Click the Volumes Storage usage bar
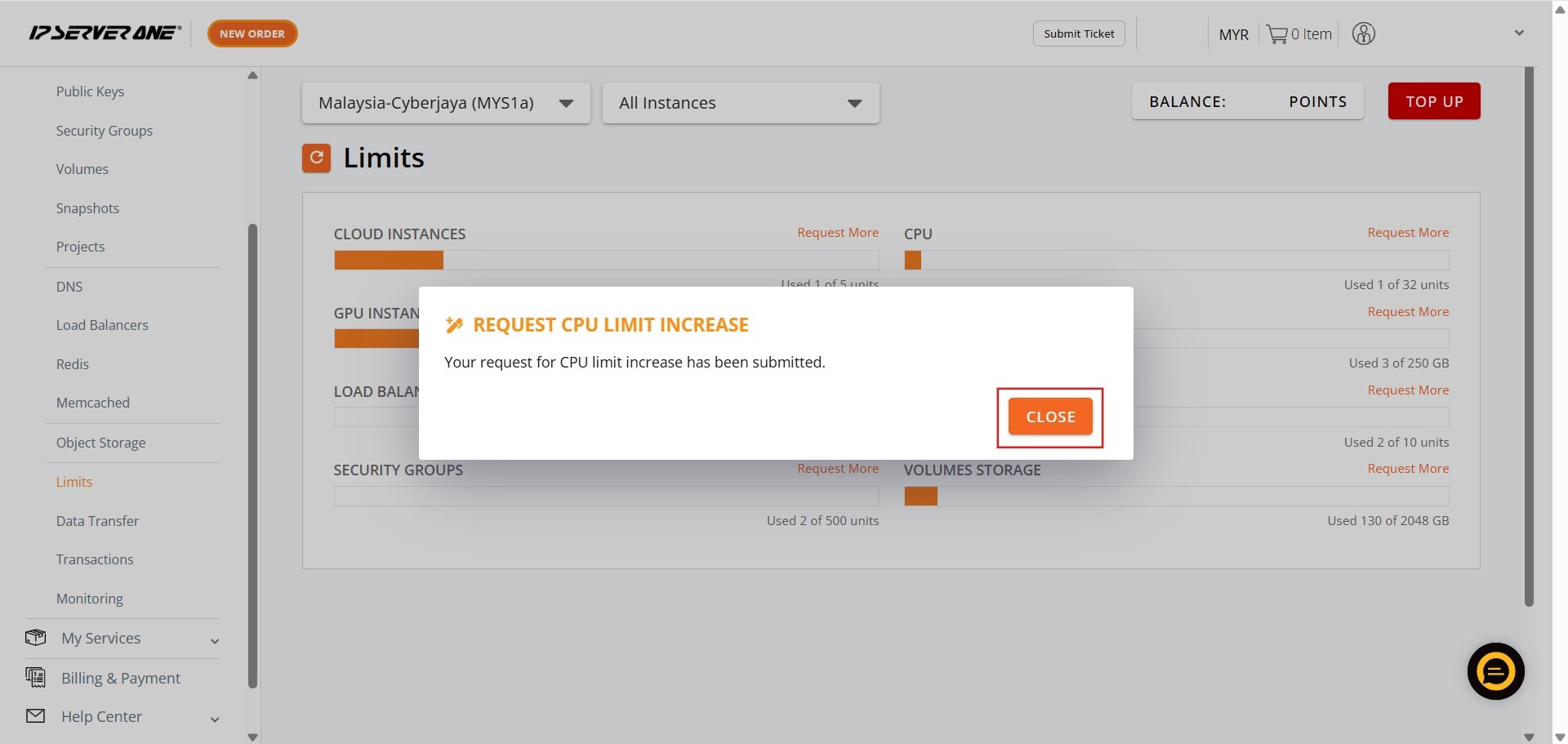This screenshot has width=1568, height=744. tap(1175, 496)
